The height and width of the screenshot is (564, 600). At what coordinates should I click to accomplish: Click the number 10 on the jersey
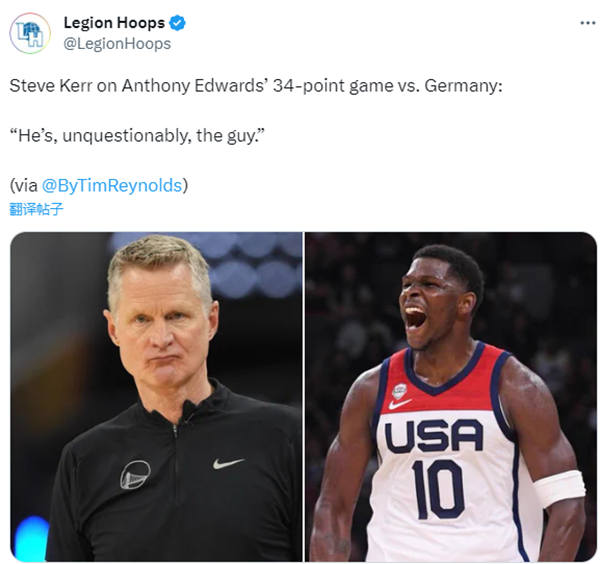click(x=439, y=490)
